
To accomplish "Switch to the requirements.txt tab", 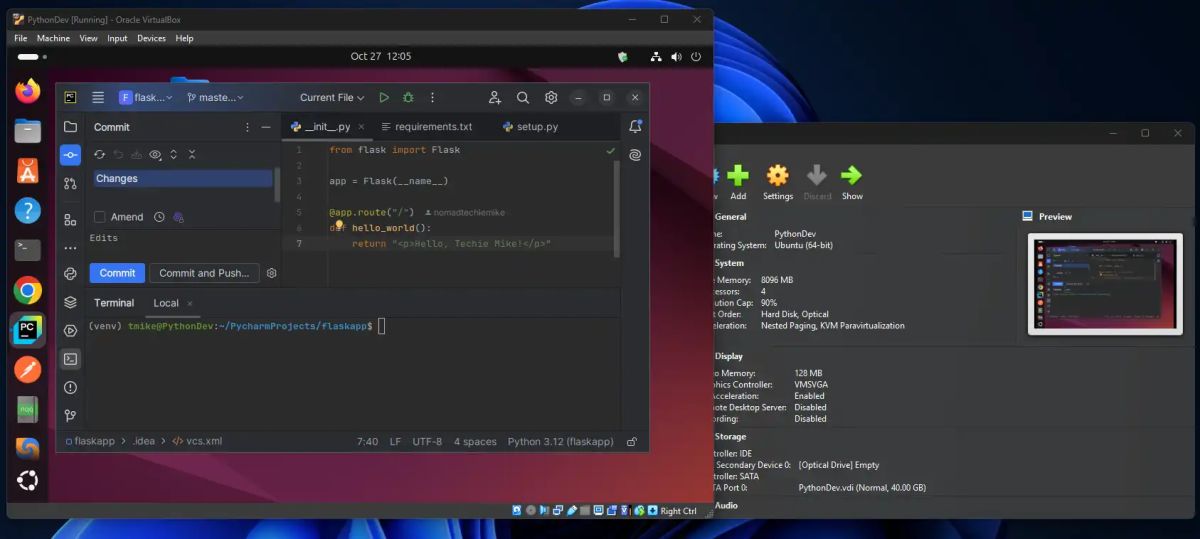I will (x=425, y=127).
